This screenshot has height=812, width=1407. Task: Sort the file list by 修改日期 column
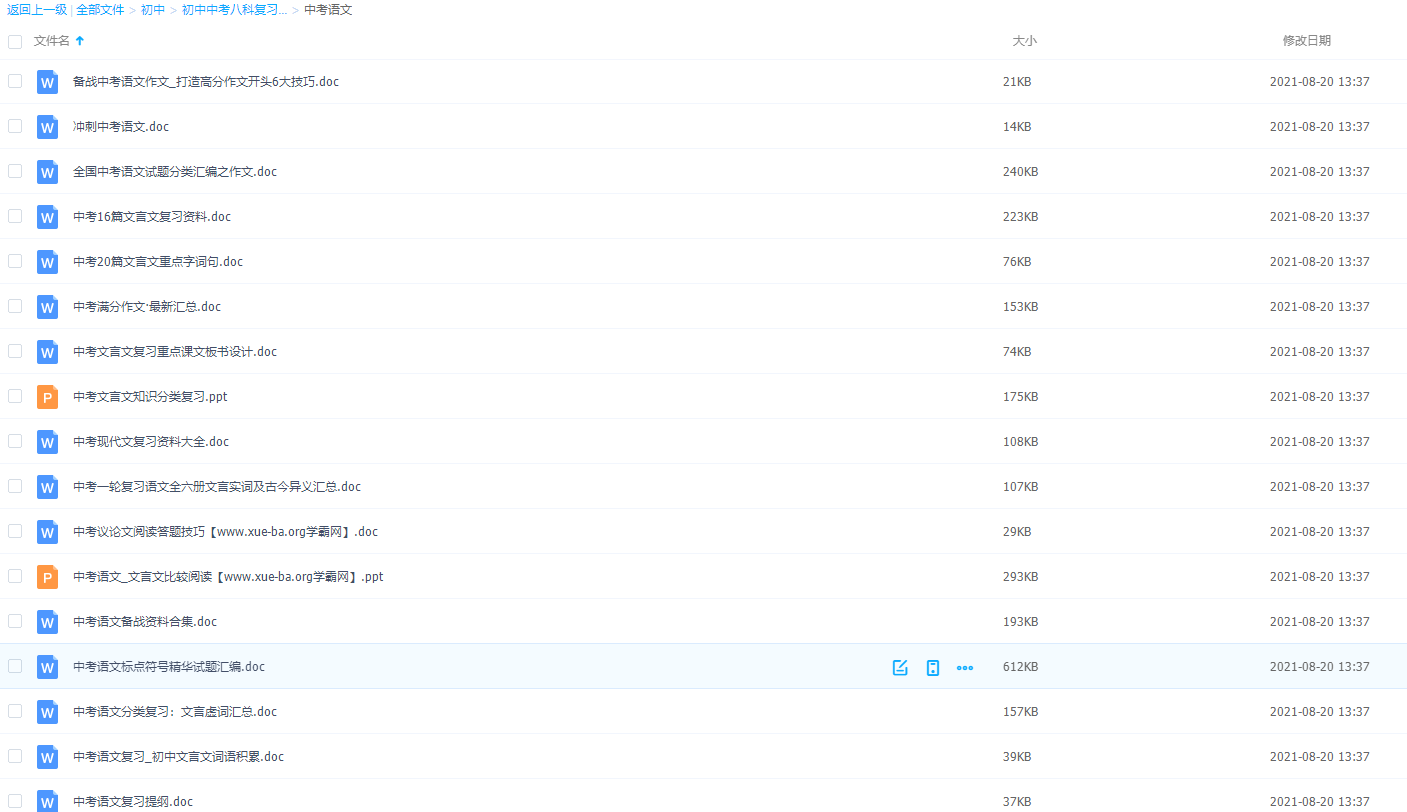coord(1306,41)
